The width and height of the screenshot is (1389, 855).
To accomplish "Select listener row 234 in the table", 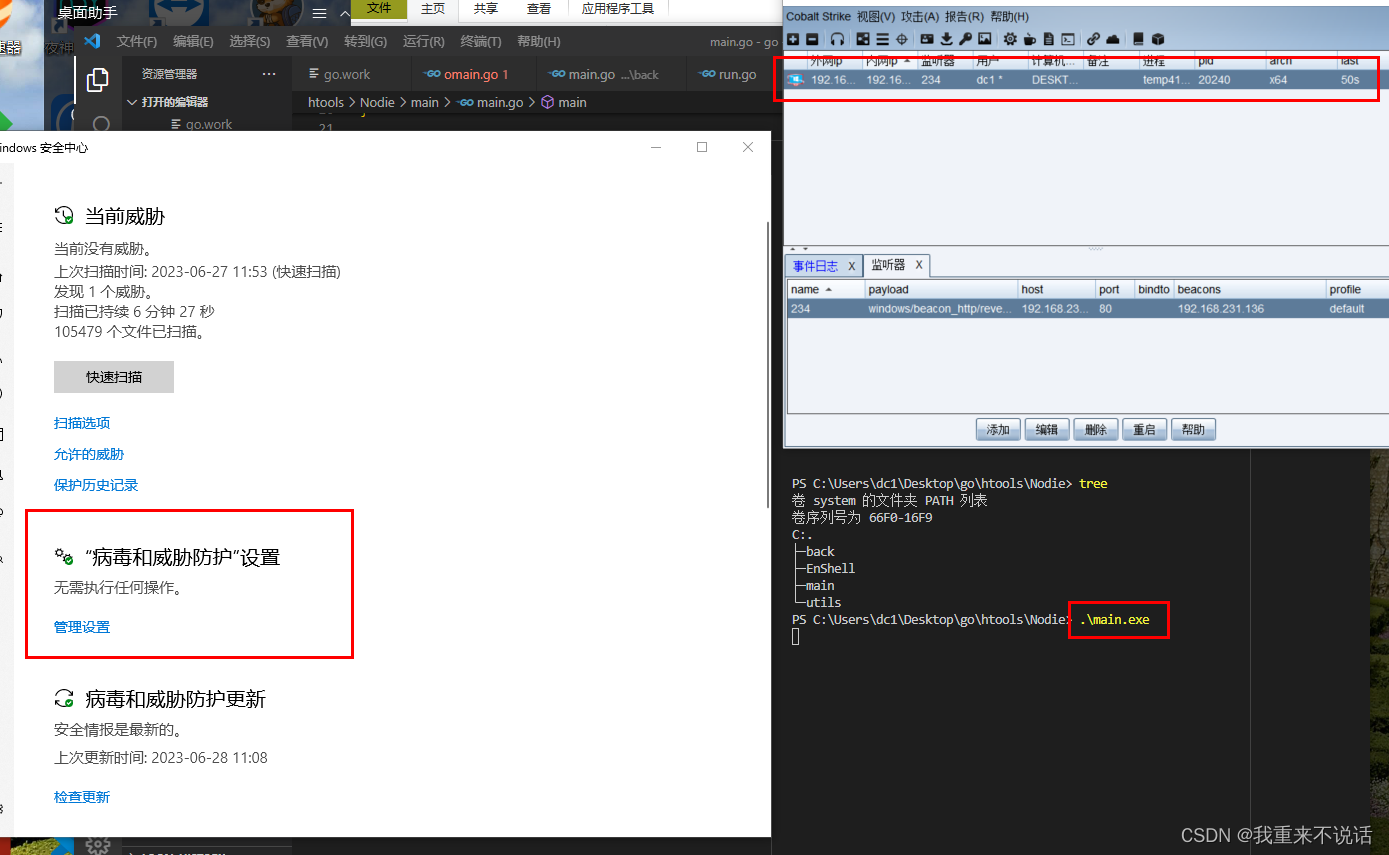I will pos(1088,309).
